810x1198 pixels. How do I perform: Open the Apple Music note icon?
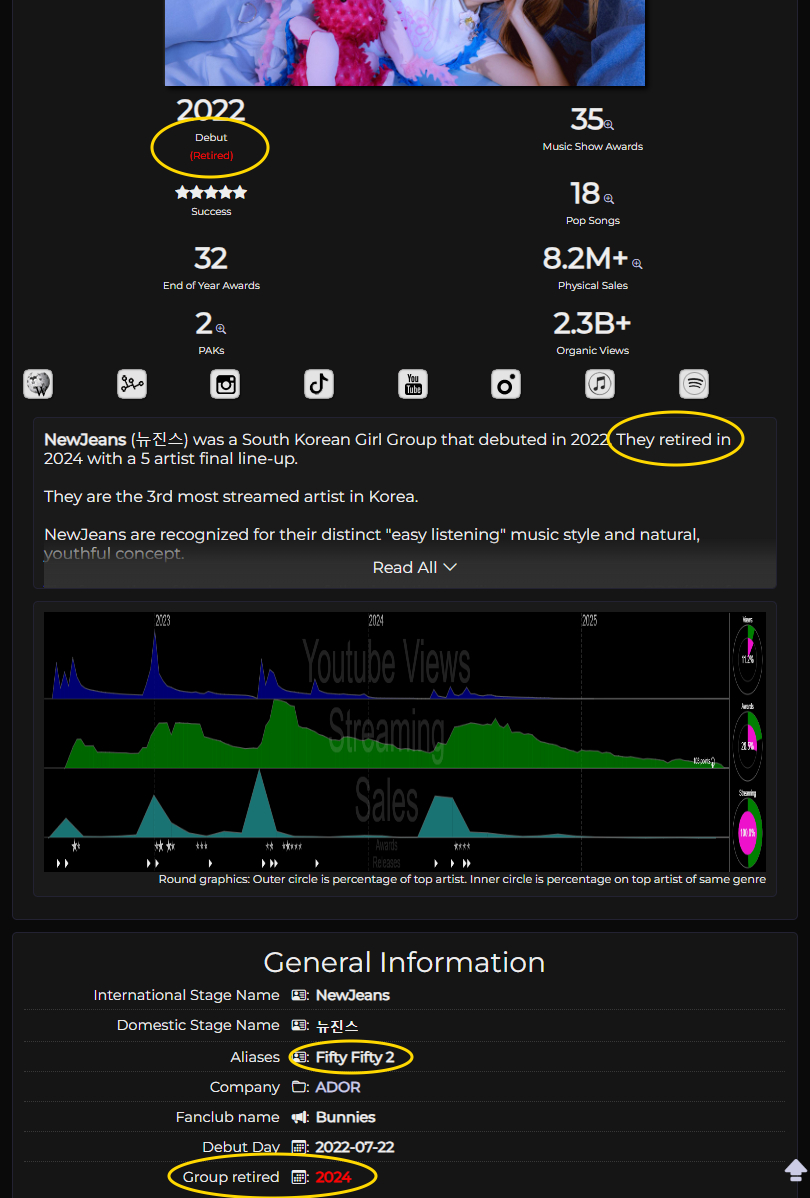(x=600, y=384)
